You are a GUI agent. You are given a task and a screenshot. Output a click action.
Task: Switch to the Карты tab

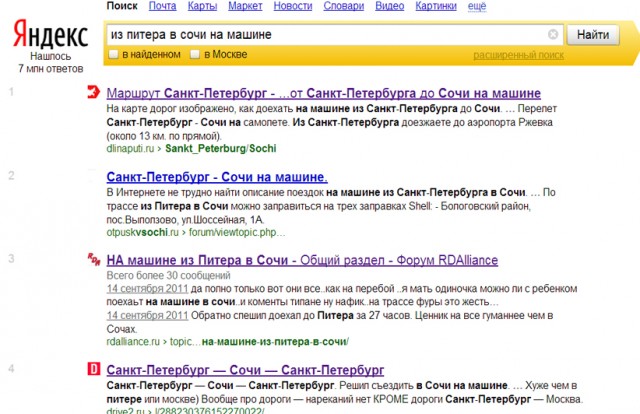pyautogui.click(x=202, y=7)
